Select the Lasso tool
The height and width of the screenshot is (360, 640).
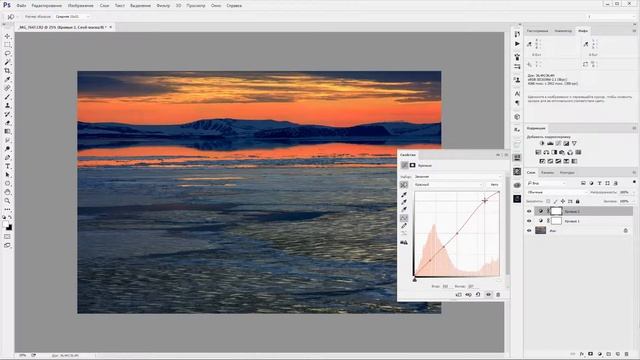click(x=7, y=53)
